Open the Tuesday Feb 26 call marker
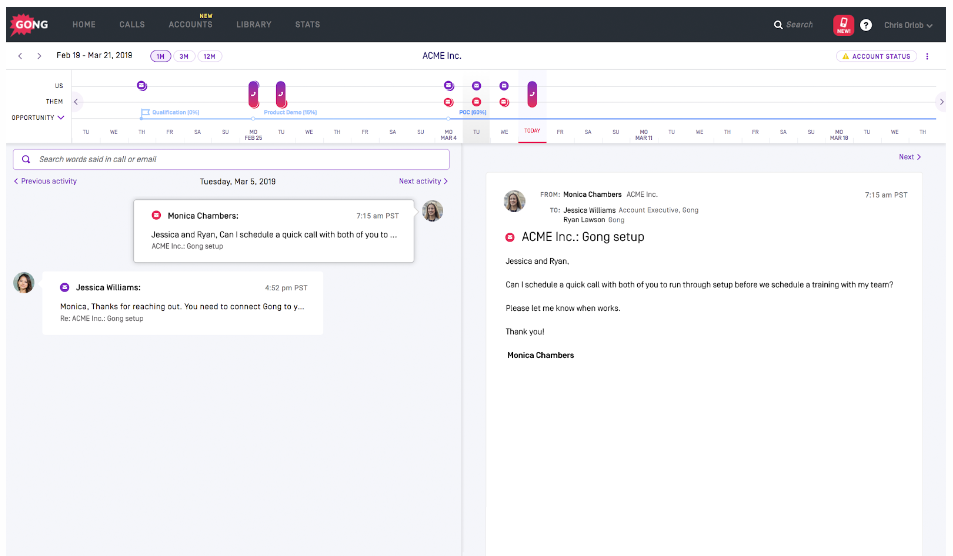 pyautogui.click(x=281, y=94)
